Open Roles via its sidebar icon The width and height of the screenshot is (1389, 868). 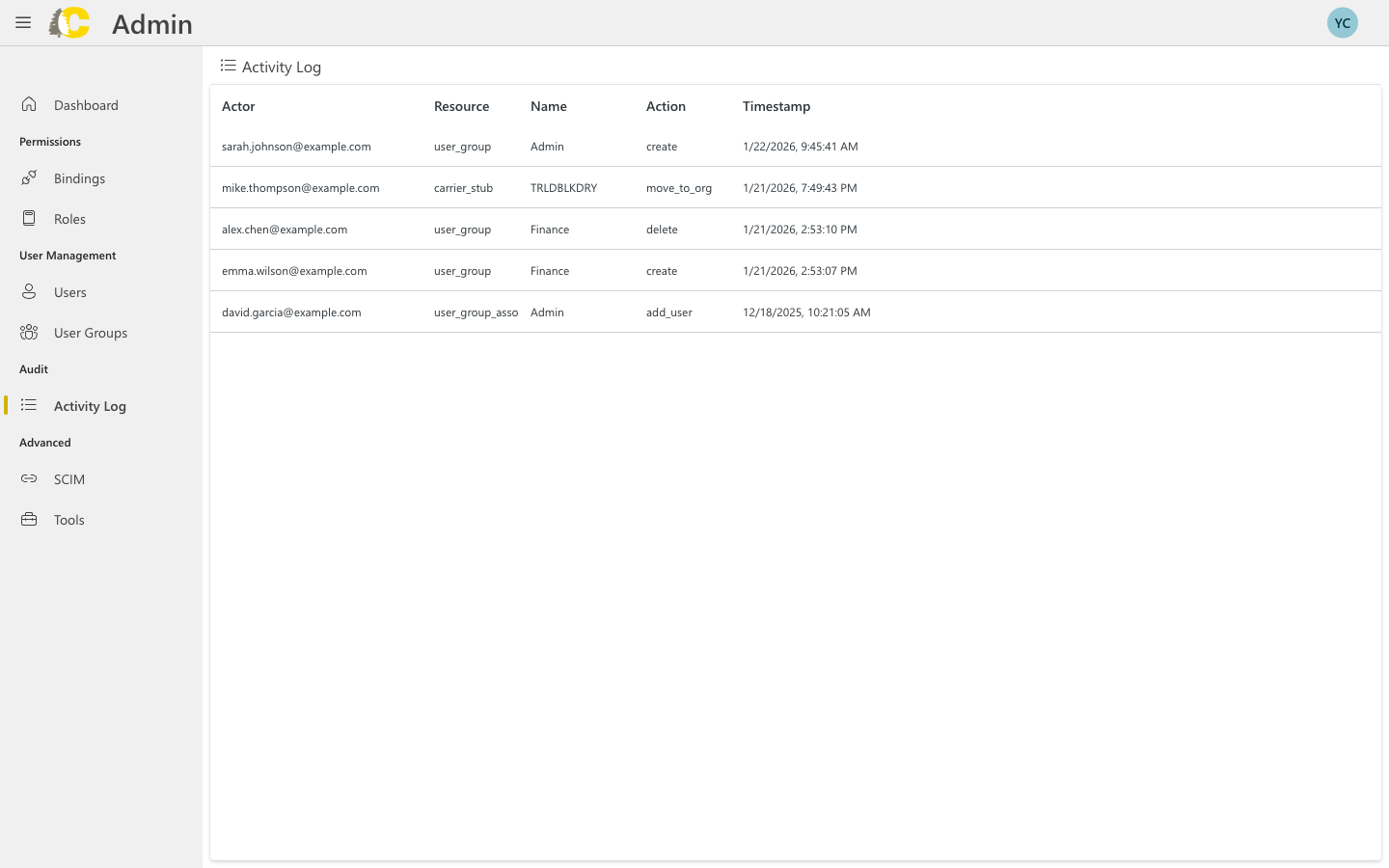click(x=29, y=218)
